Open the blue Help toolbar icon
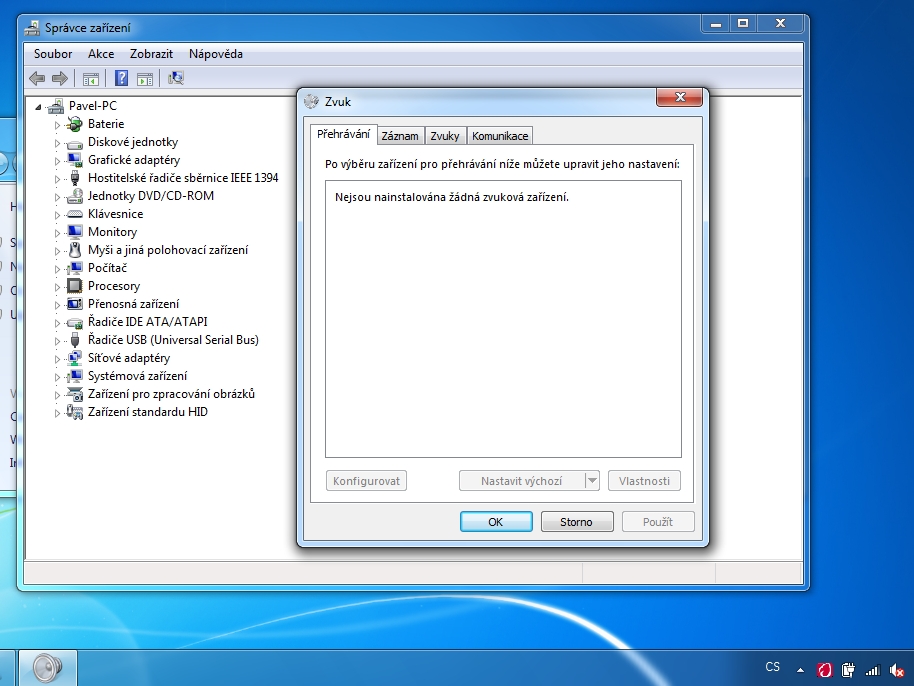 click(x=121, y=78)
